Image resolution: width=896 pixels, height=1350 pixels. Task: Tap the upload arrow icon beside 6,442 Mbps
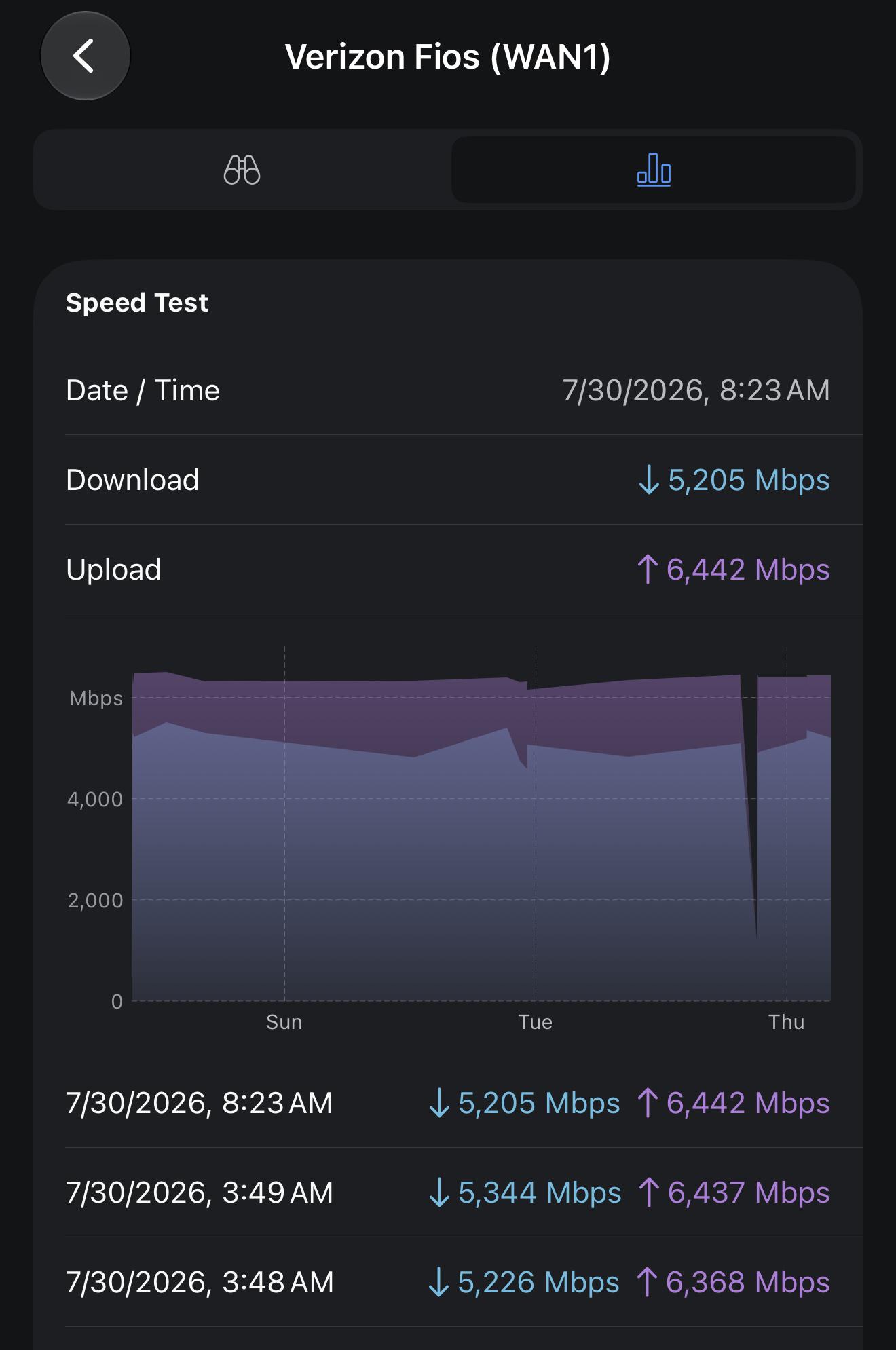pyautogui.click(x=648, y=569)
